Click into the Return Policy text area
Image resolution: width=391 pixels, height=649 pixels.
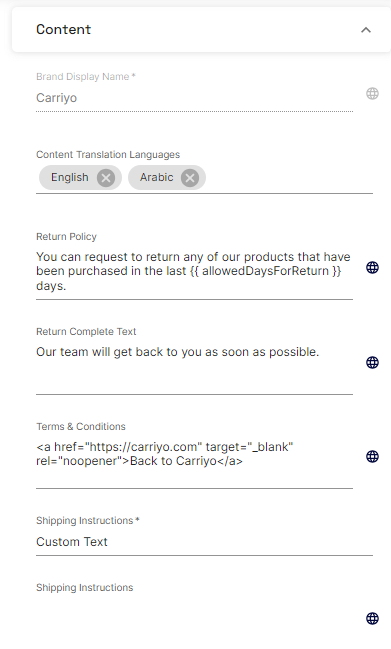[x=194, y=272]
